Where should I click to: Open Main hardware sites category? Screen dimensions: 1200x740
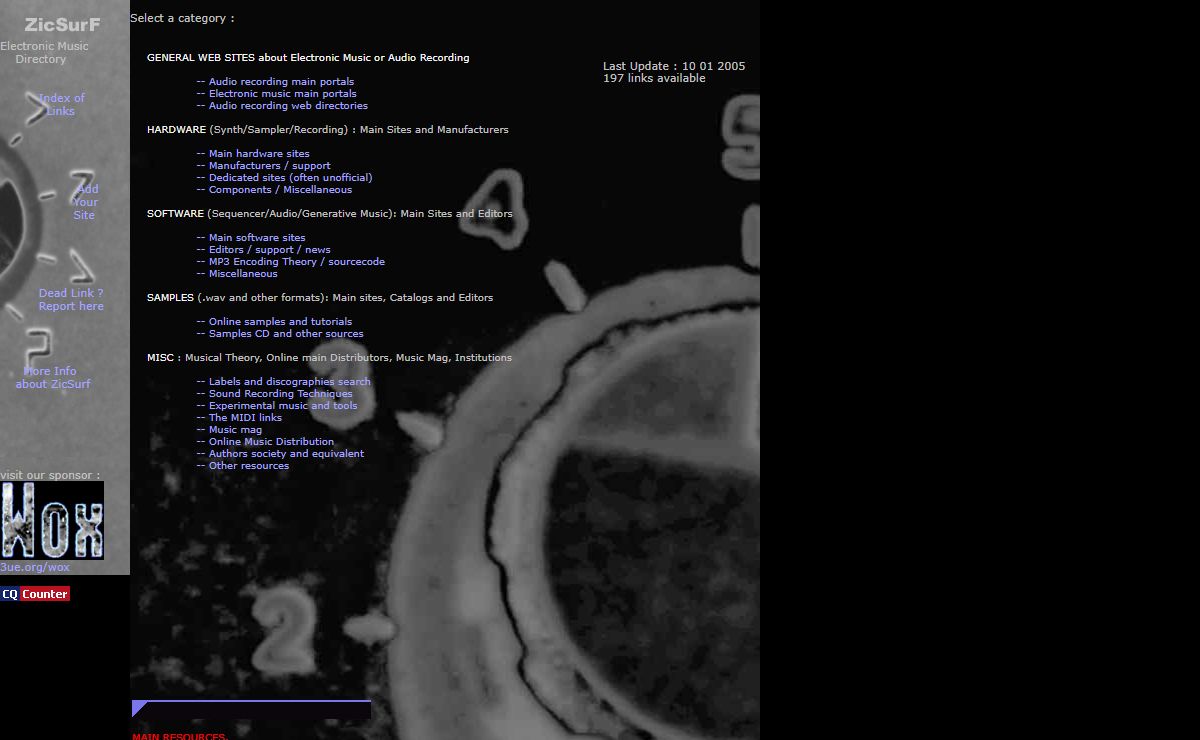(259, 154)
